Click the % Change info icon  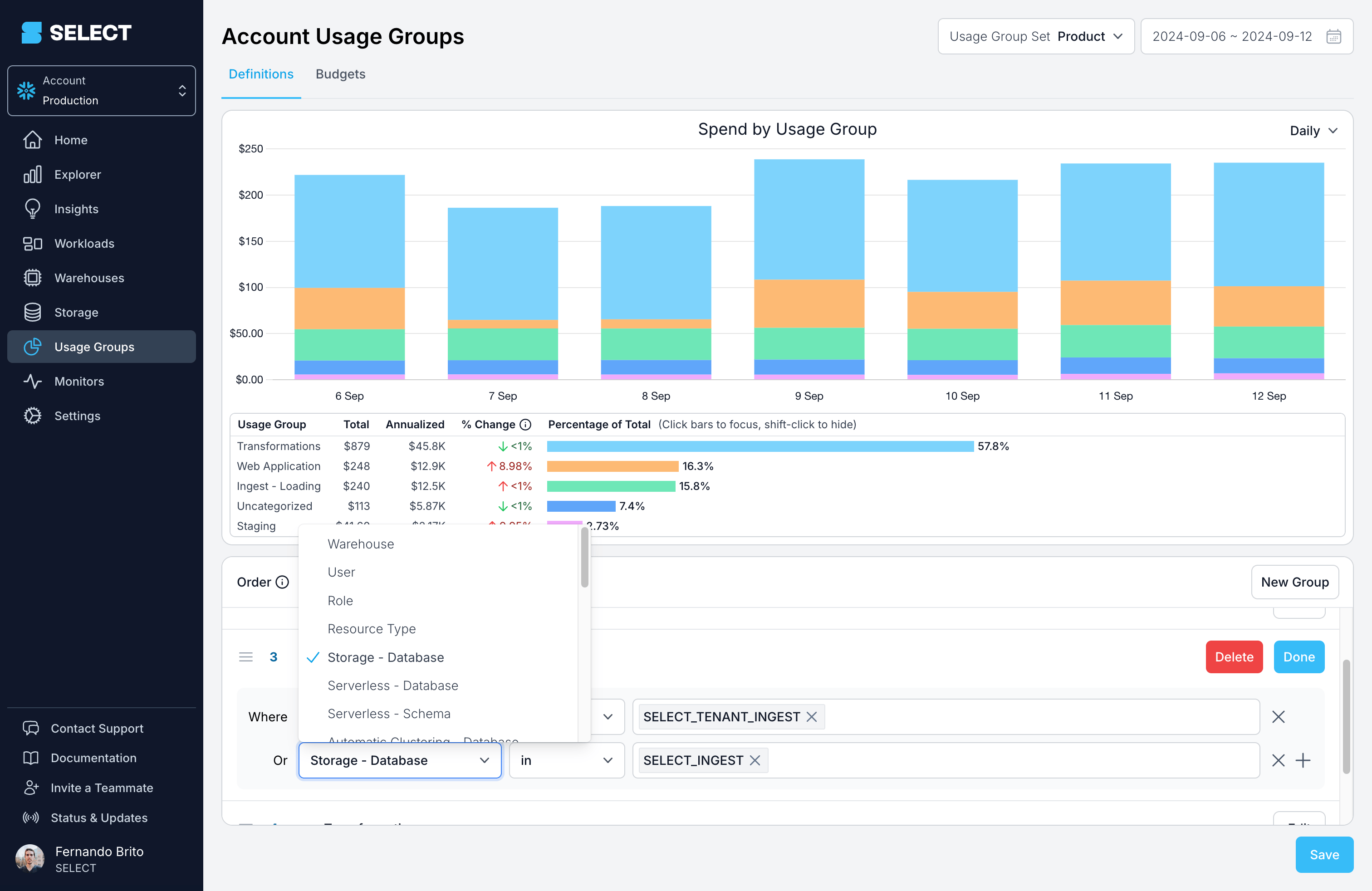525,425
